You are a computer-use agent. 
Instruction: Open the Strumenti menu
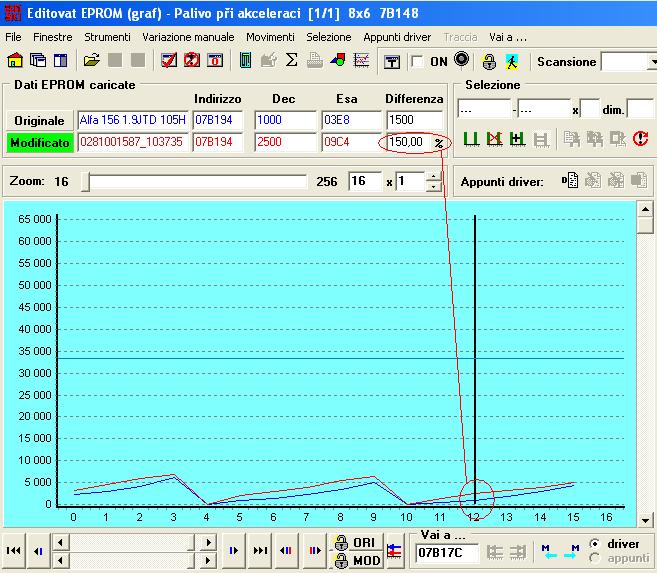(x=107, y=37)
